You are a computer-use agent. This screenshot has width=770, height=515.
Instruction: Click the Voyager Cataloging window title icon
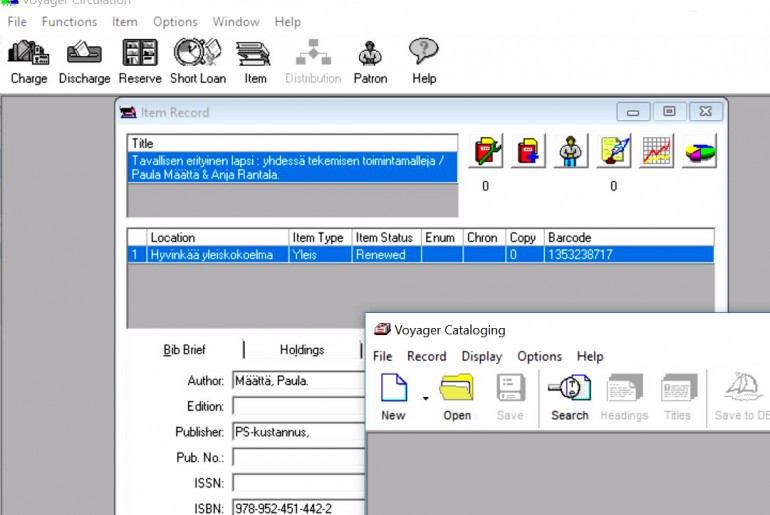click(382, 329)
